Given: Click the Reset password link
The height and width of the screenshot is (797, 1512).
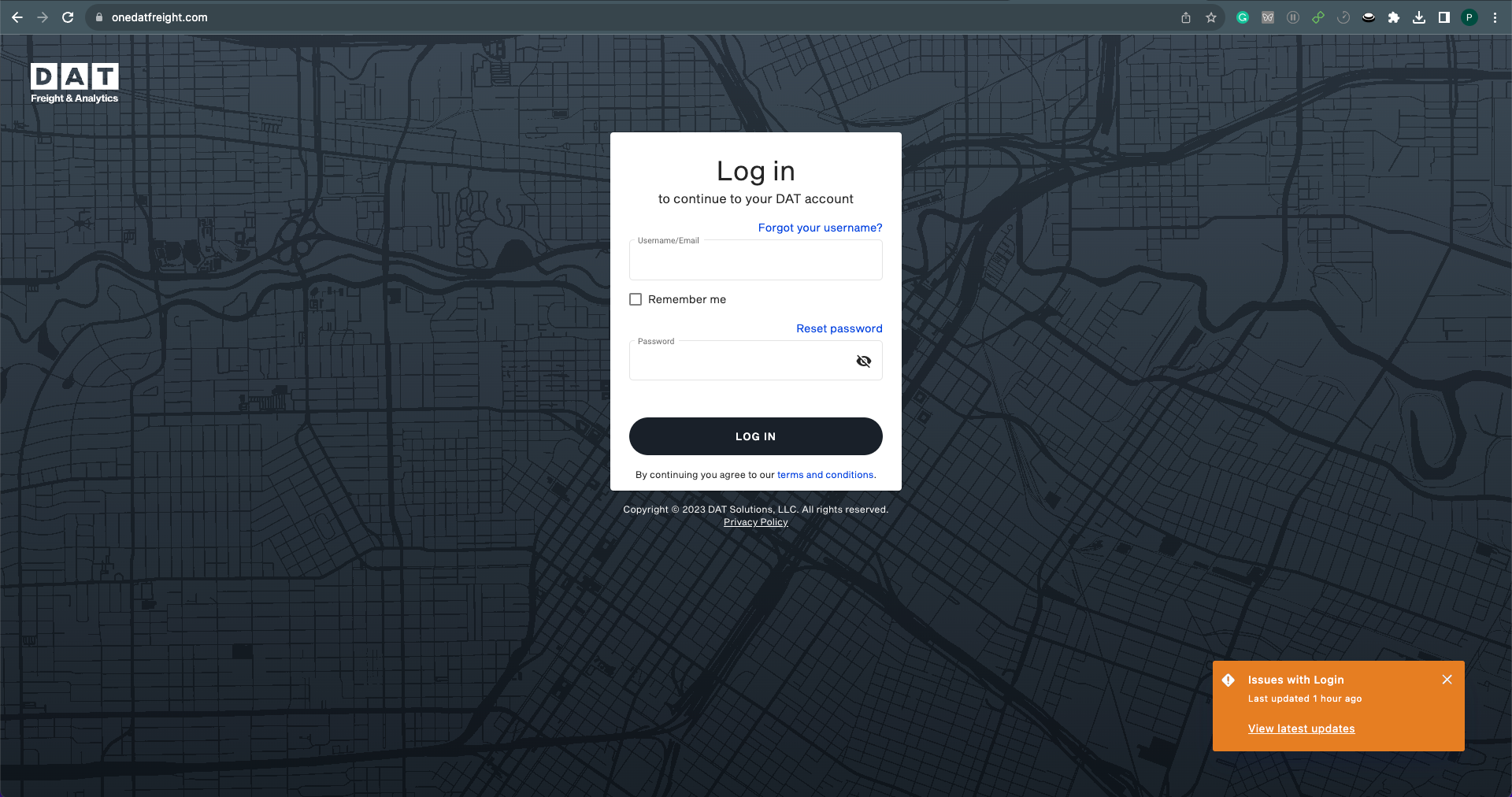Looking at the screenshot, I should tap(839, 328).
